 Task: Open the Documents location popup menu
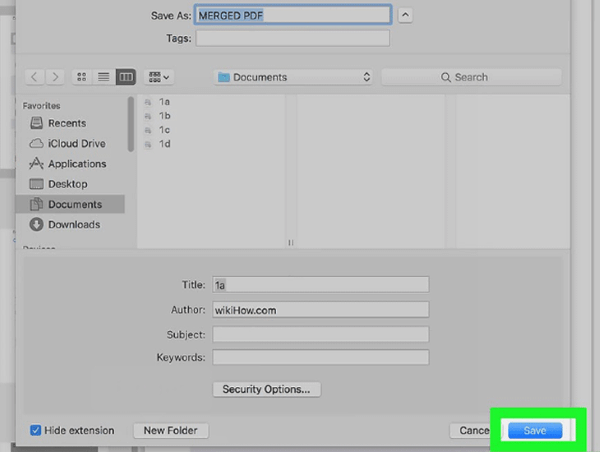click(294, 77)
